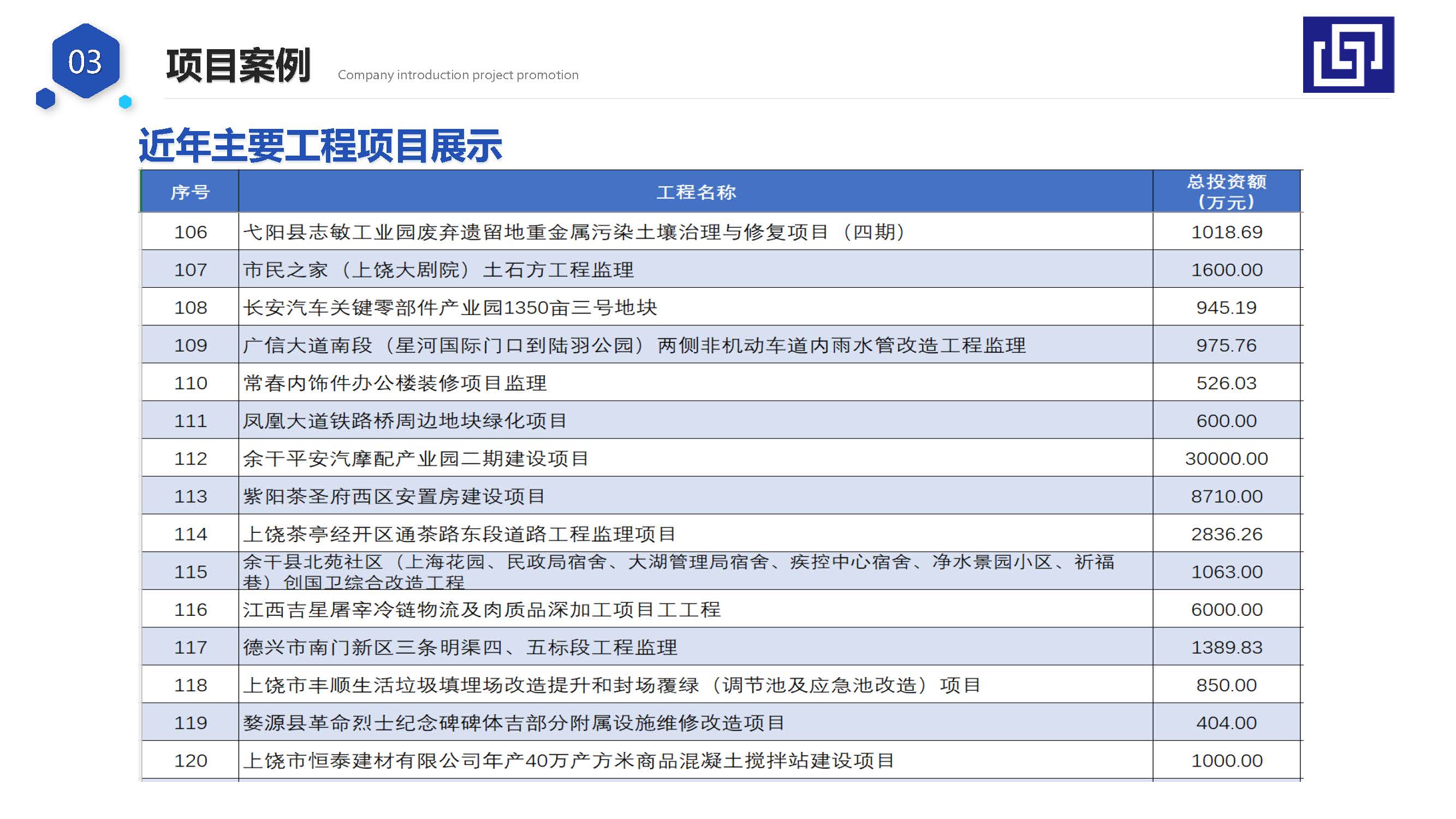Click the amount 1389.83

(1227, 647)
